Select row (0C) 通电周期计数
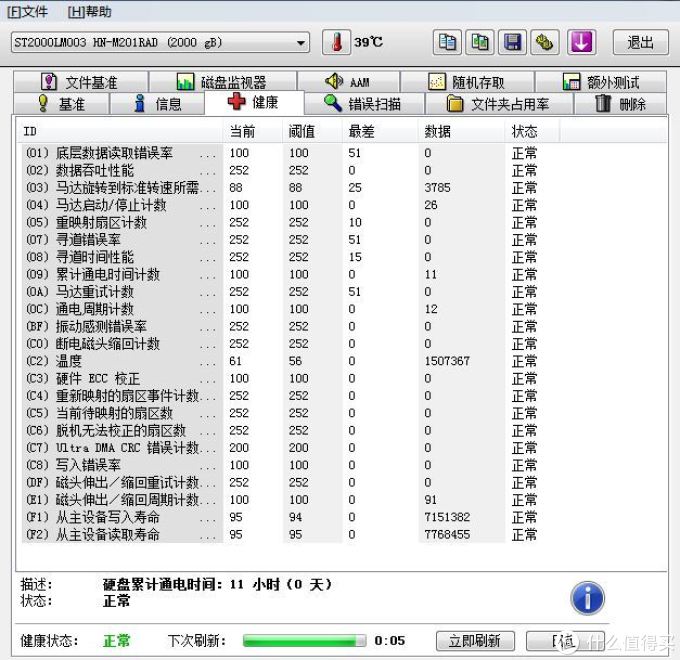The height and width of the screenshot is (660, 680). click(282, 309)
